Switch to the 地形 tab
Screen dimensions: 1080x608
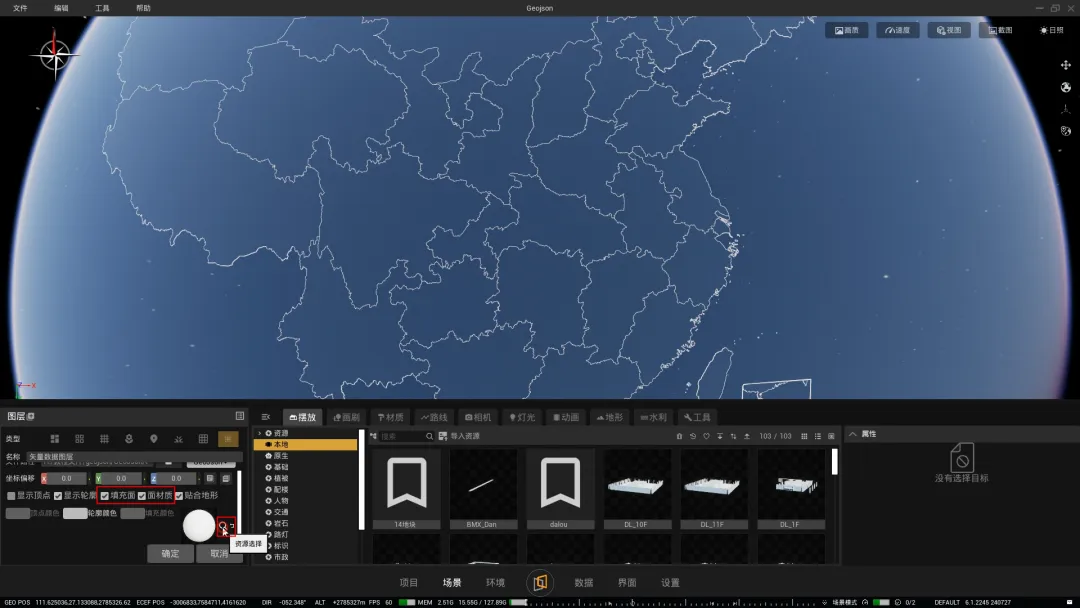[610, 417]
